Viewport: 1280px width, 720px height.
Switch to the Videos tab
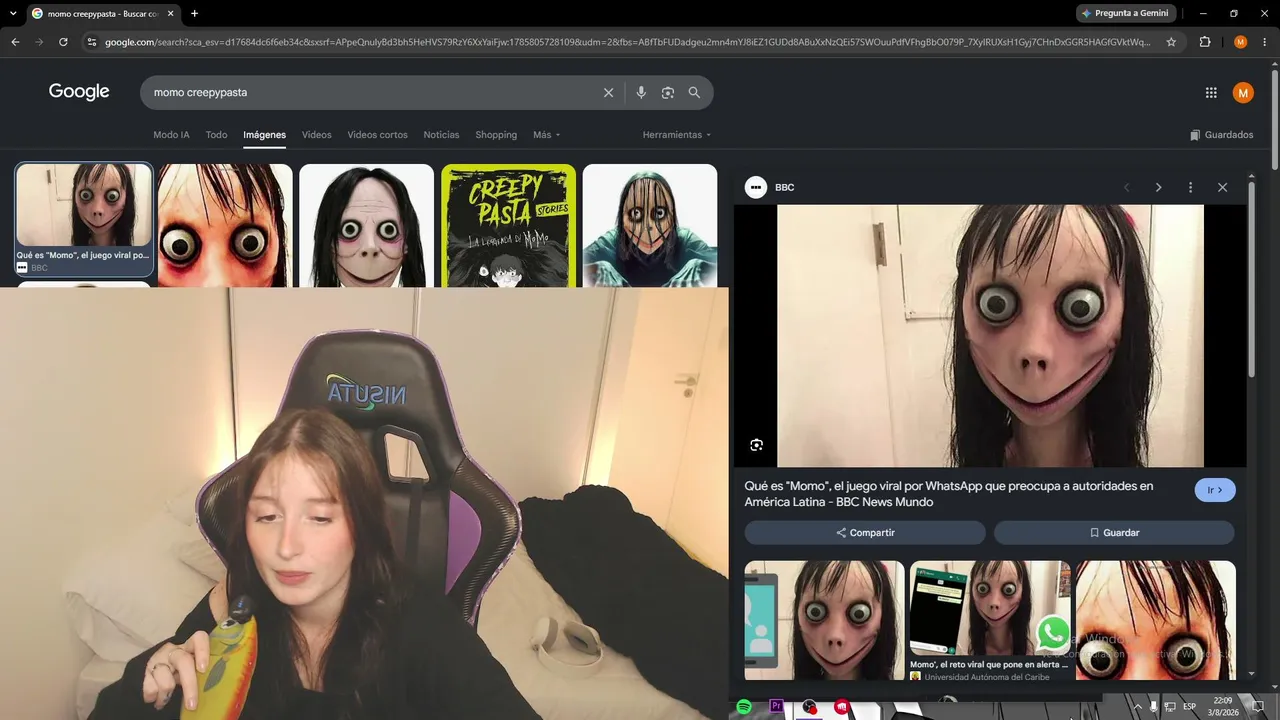(x=316, y=135)
